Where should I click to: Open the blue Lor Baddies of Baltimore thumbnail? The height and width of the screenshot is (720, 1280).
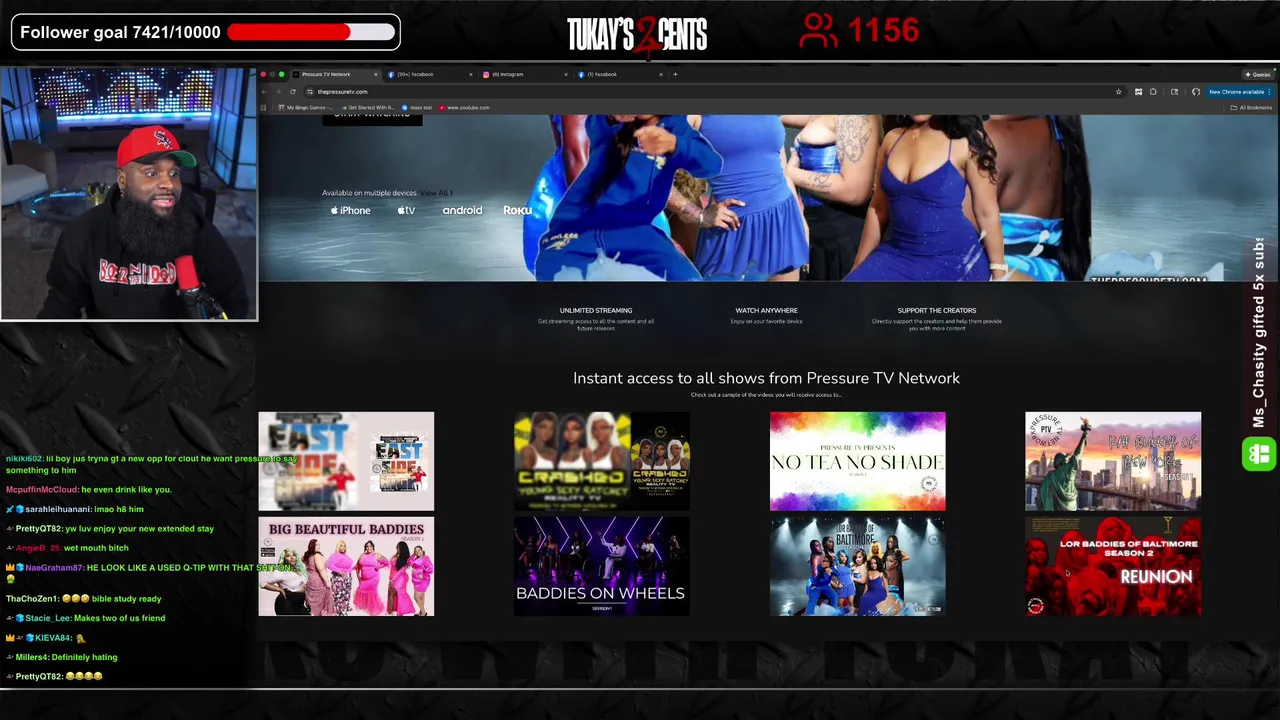[857, 566]
